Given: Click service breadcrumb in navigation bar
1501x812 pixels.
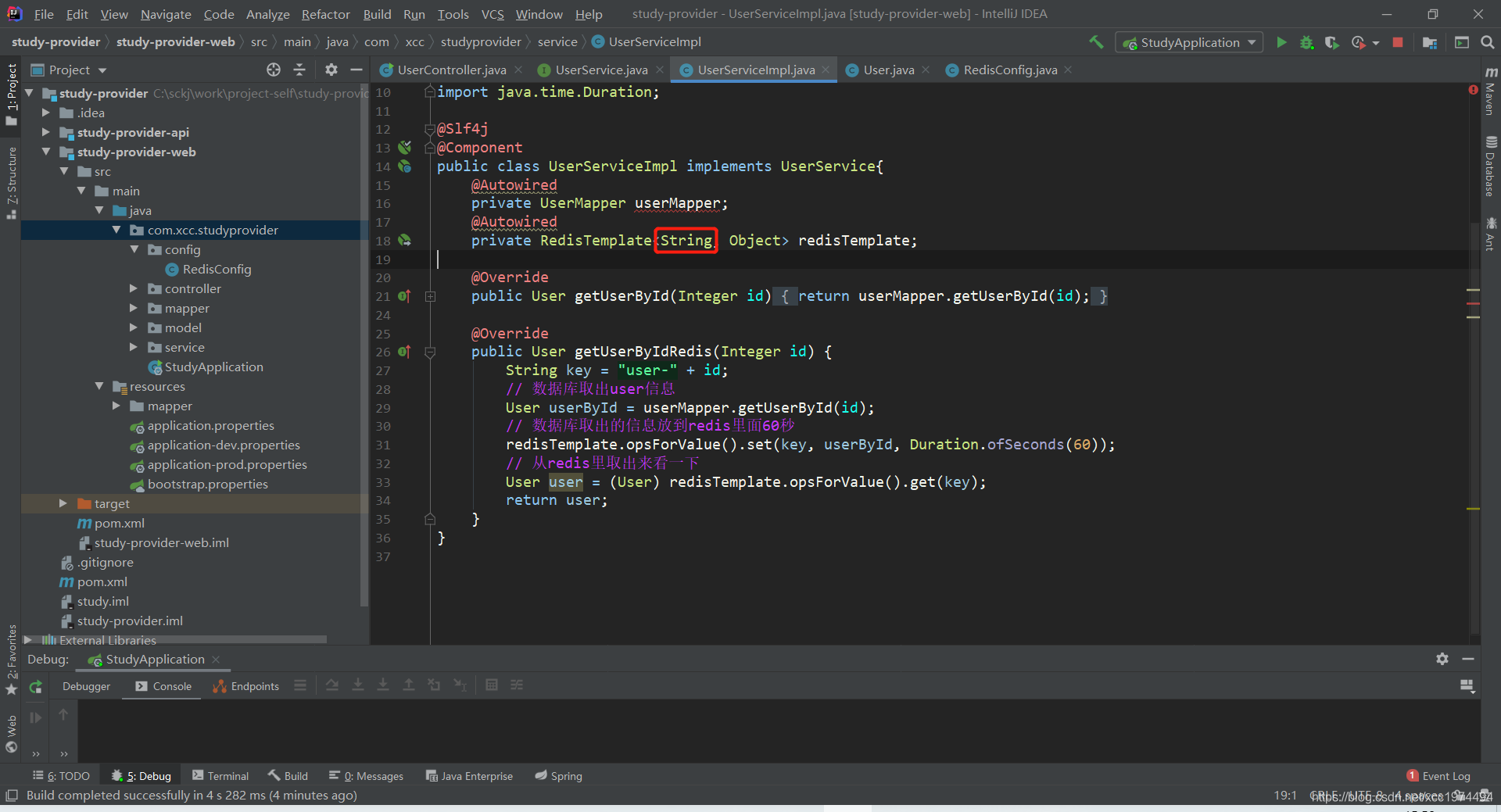Looking at the screenshot, I should pos(557,42).
